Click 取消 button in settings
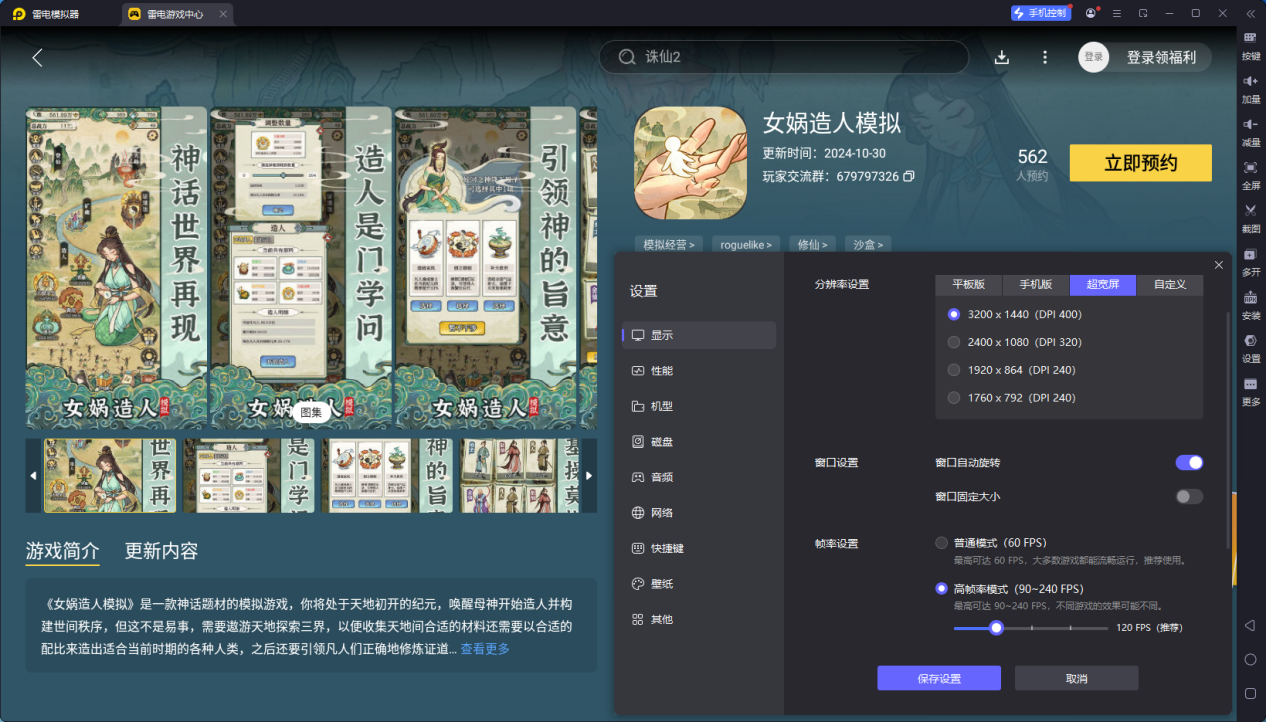 [x=1076, y=678]
